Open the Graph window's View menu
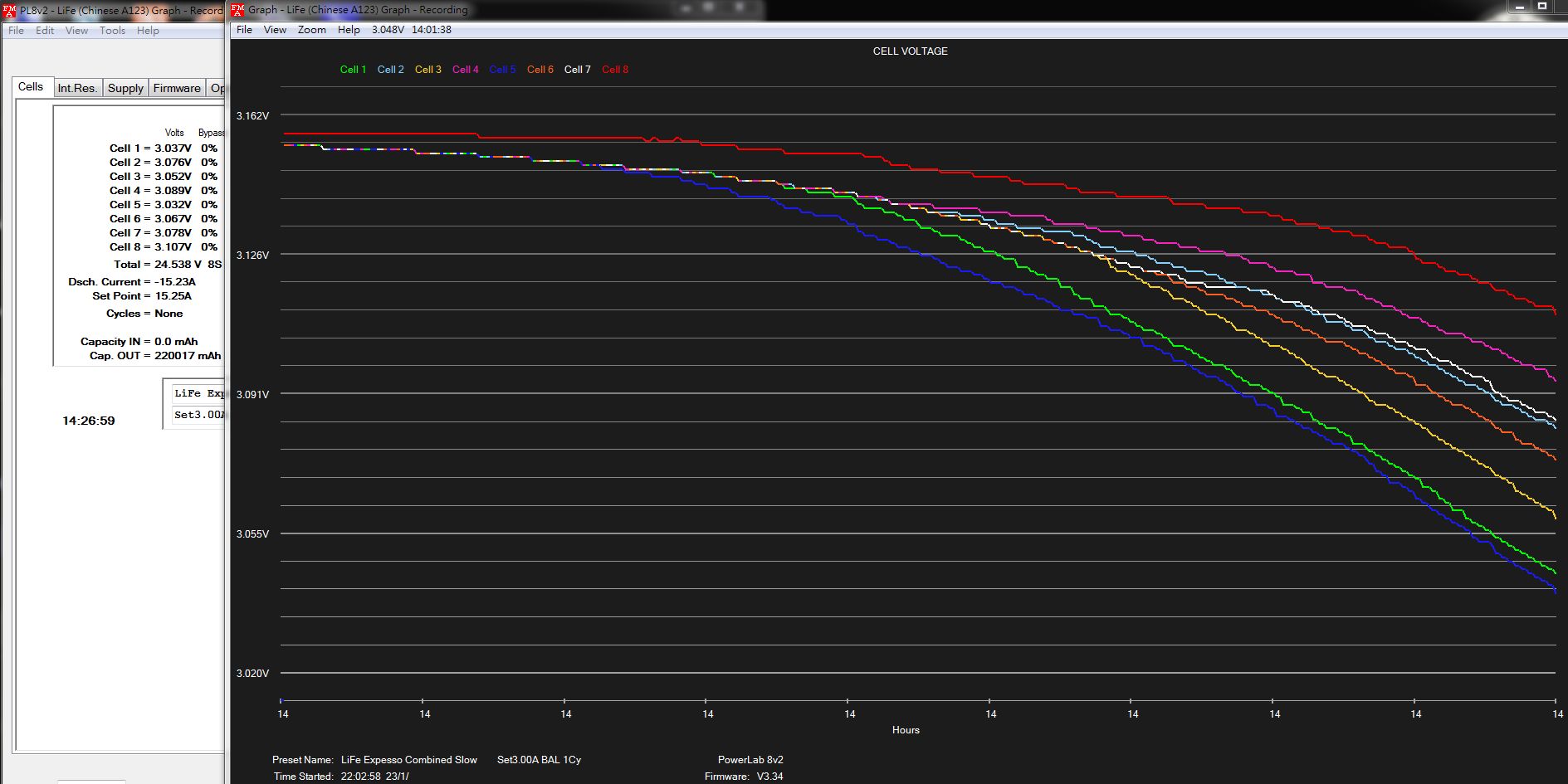Screen dimensions: 1568x784 coord(275,30)
